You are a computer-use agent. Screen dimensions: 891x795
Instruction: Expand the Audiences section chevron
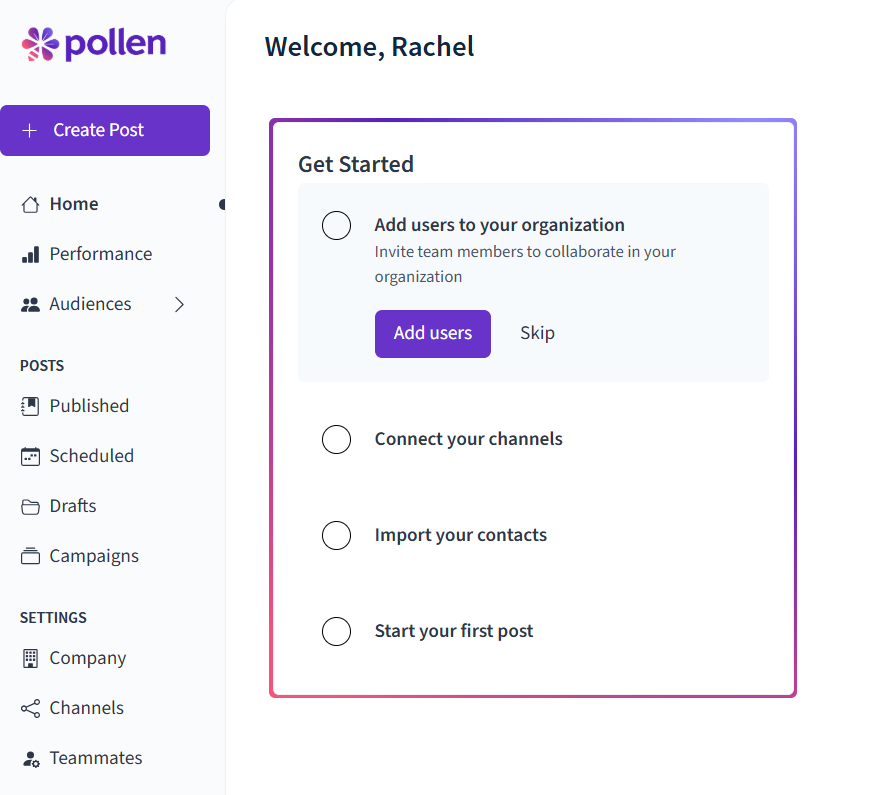[179, 304]
